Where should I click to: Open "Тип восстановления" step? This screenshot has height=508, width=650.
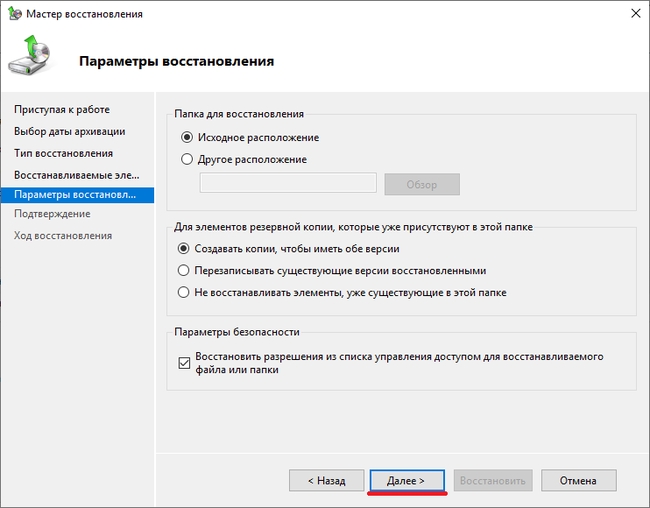tap(63, 153)
